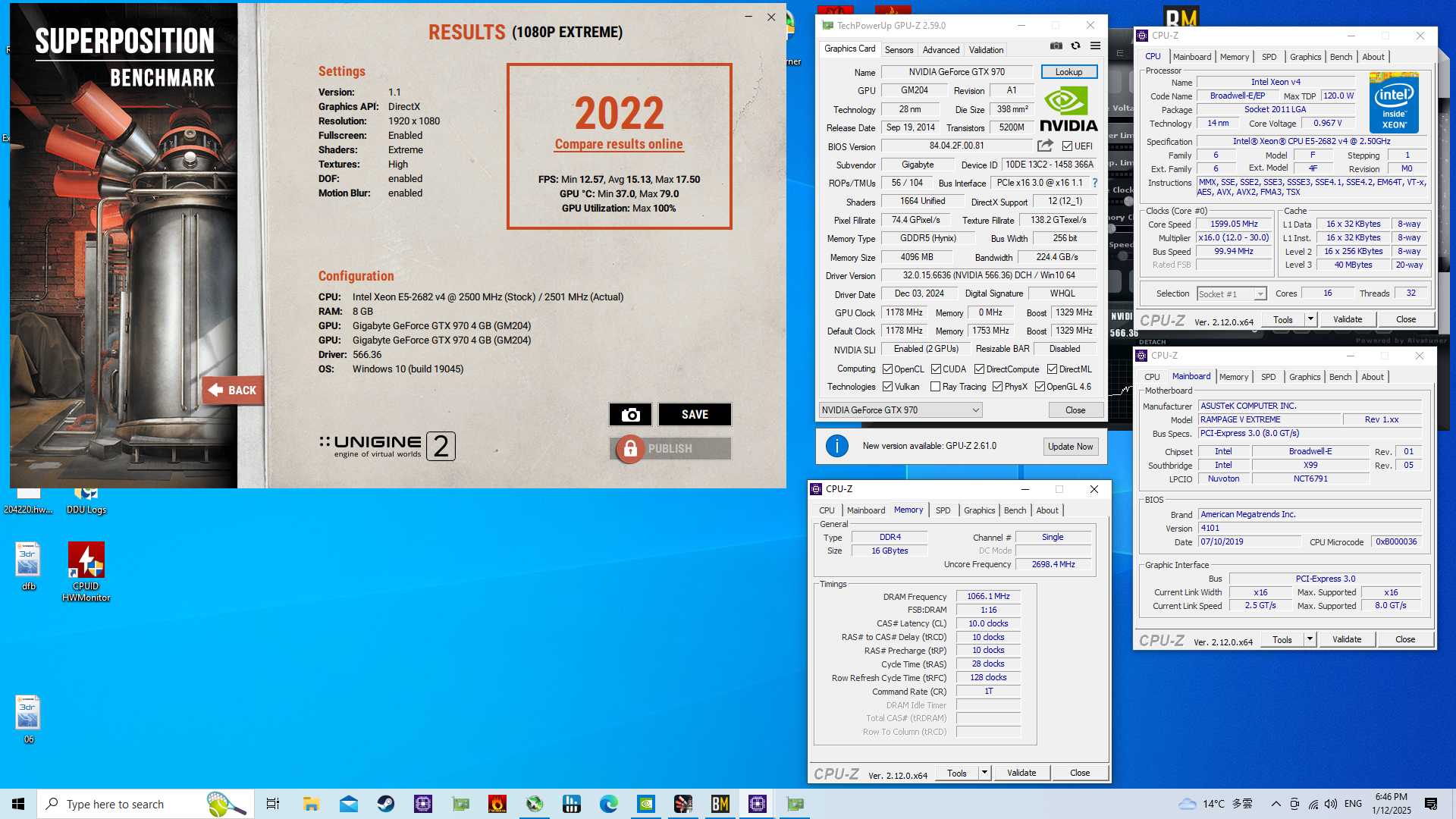Click Validate in CPU-Z Memory window
Viewport: 1456px width, 819px height.
point(1021,773)
